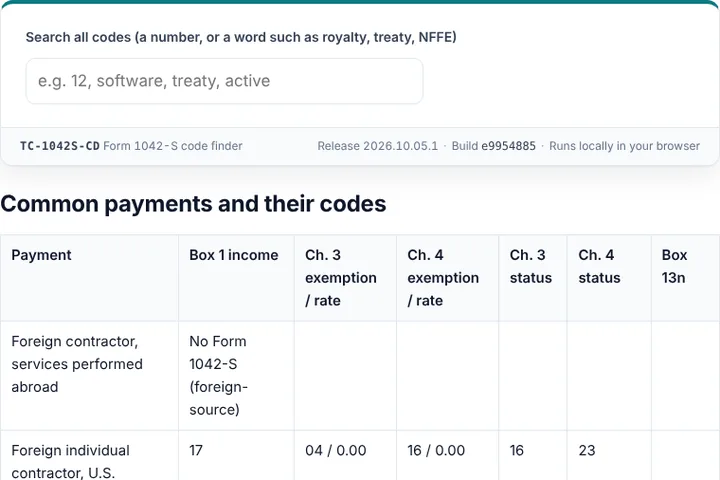Screen dimensions: 720x480
Task: Click 'Foreign individual contractor, U.S.' cell
Action: [89, 455]
